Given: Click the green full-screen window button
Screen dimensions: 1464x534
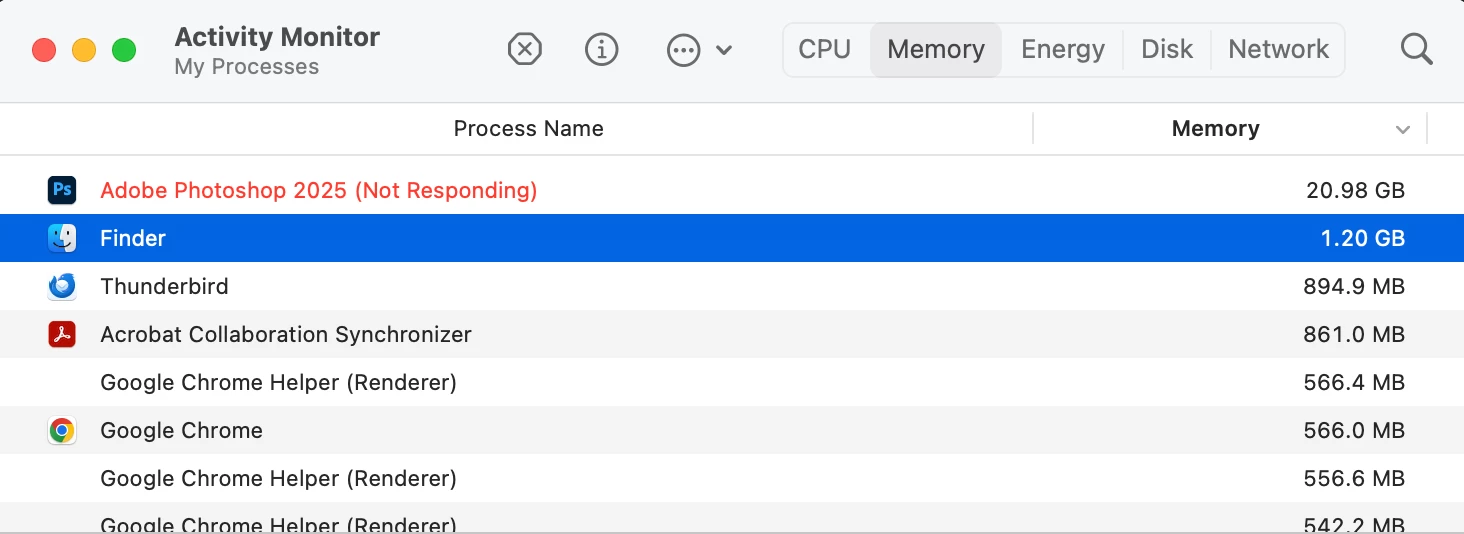Looking at the screenshot, I should click(x=123, y=50).
